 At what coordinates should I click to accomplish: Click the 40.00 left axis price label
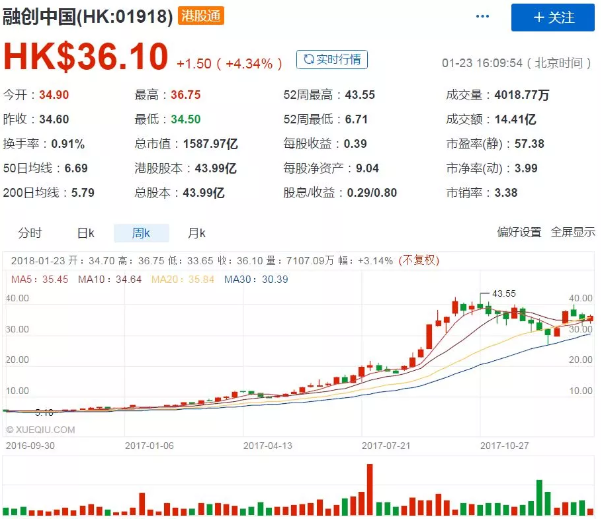(x=17, y=298)
